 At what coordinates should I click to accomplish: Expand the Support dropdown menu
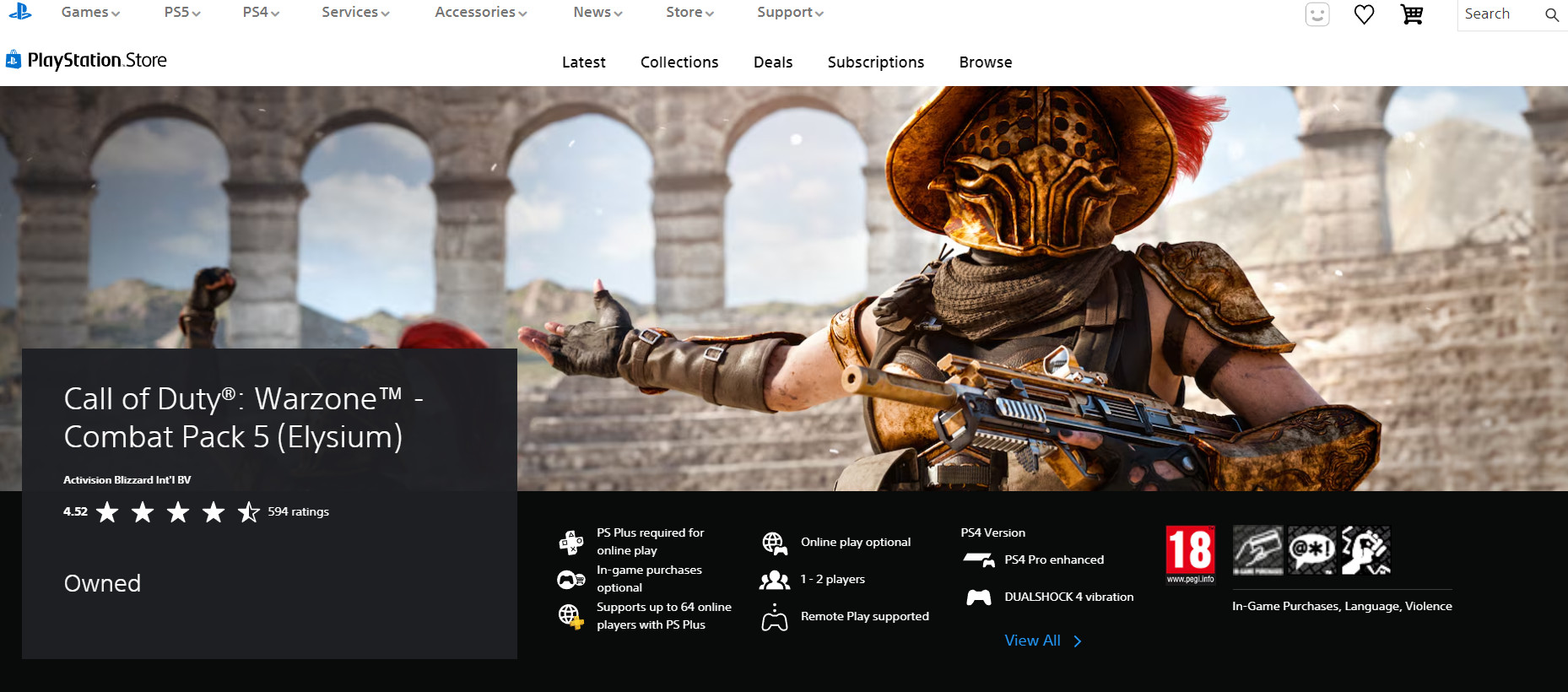point(790,13)
